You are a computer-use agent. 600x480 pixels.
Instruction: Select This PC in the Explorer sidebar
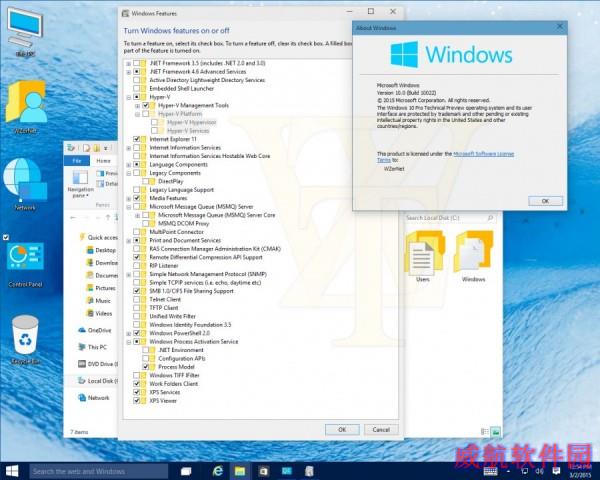93,347
